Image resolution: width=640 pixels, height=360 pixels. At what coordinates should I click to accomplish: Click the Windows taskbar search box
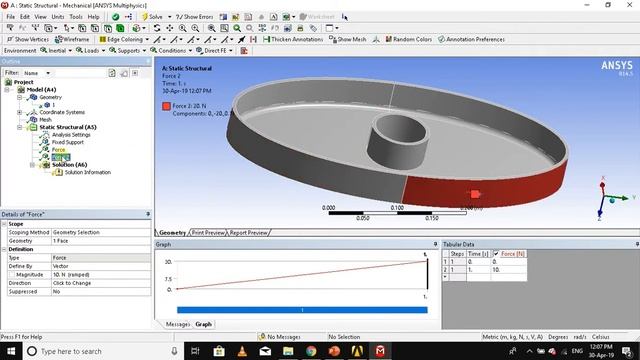[102, 351]
